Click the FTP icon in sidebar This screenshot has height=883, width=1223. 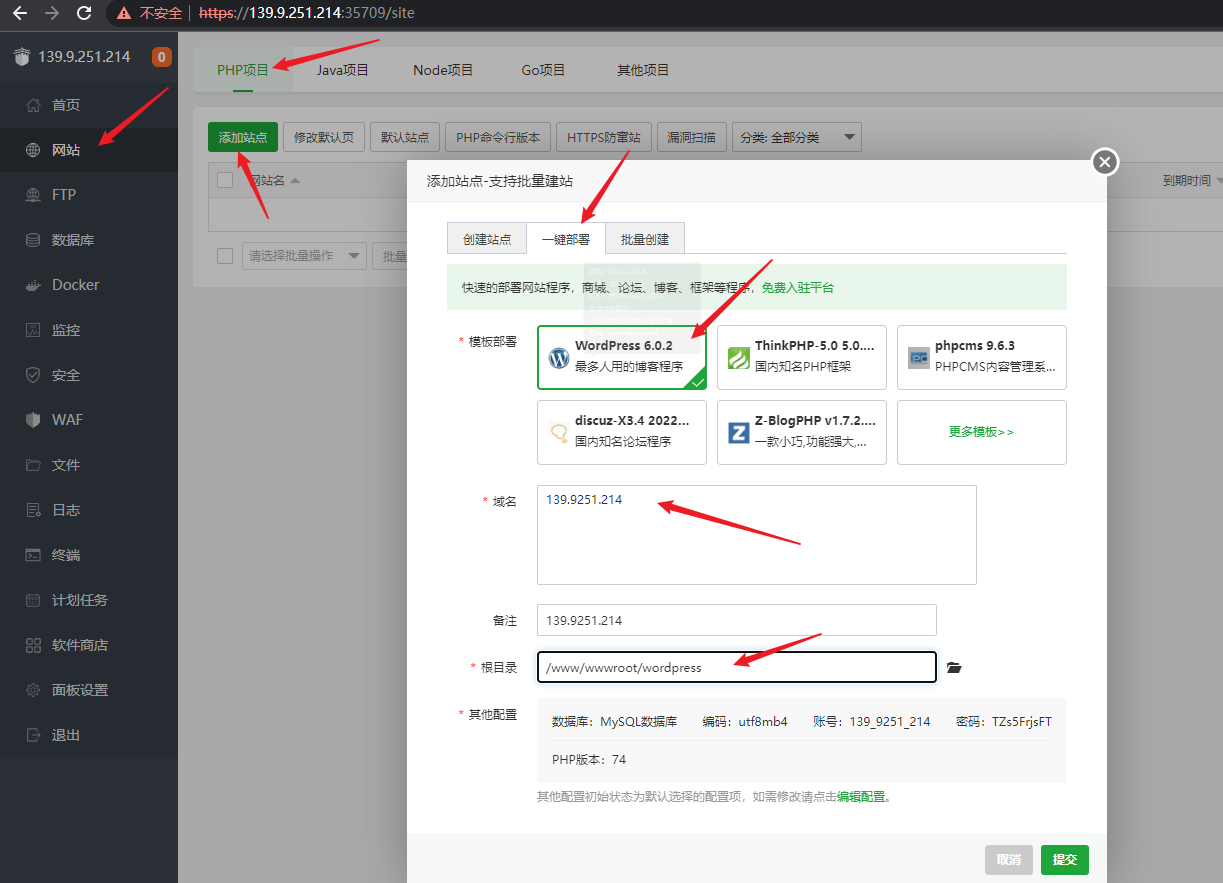tap(33, 195)
